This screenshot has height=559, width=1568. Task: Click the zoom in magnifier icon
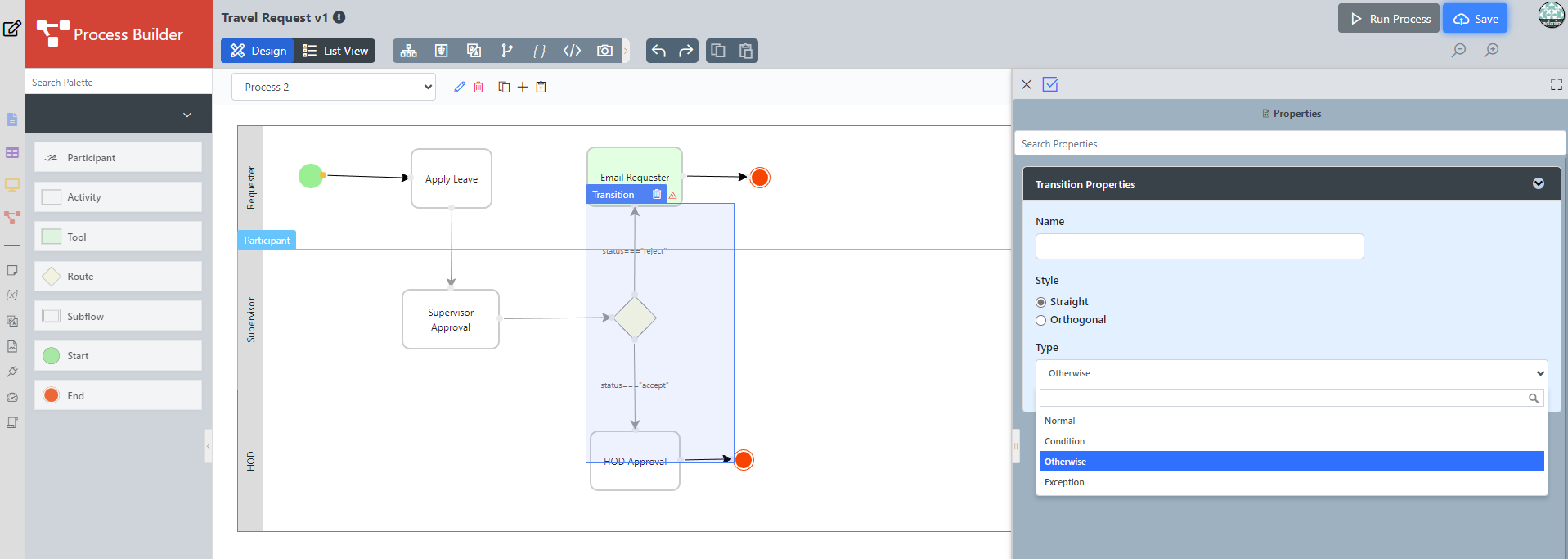point(1492,50)
